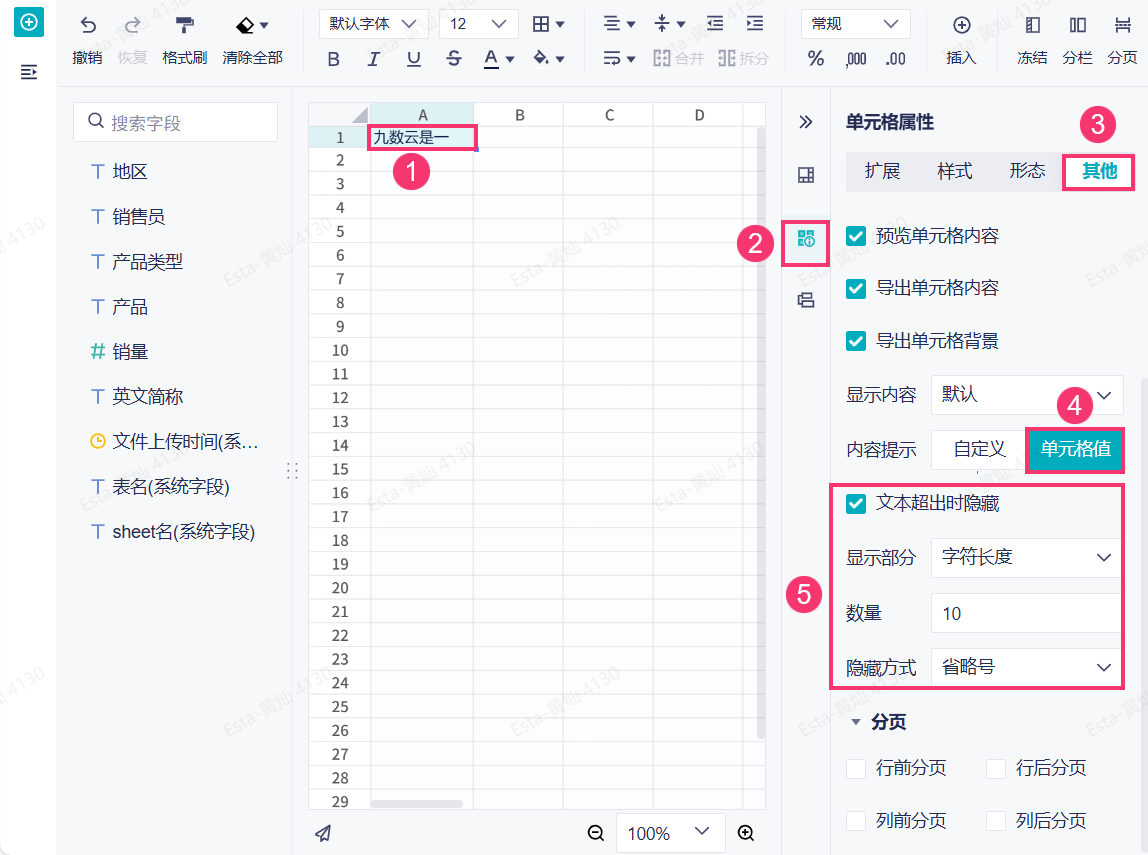Uncheck 导出单元格内容 checkbox
Screen dimensions: 1148x855
click(856, 288)
